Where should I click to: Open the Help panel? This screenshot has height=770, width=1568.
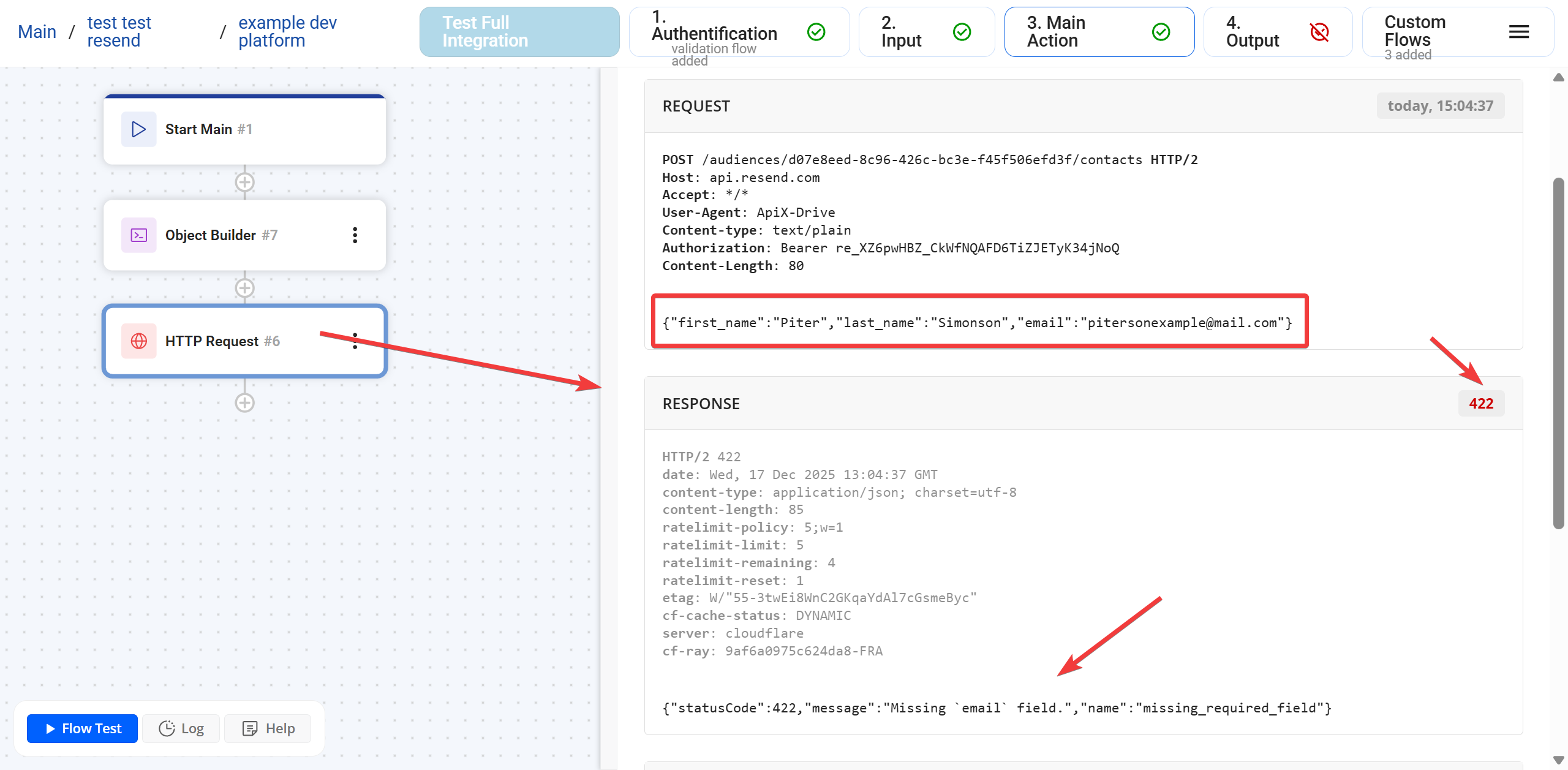(x=267, y=728)
